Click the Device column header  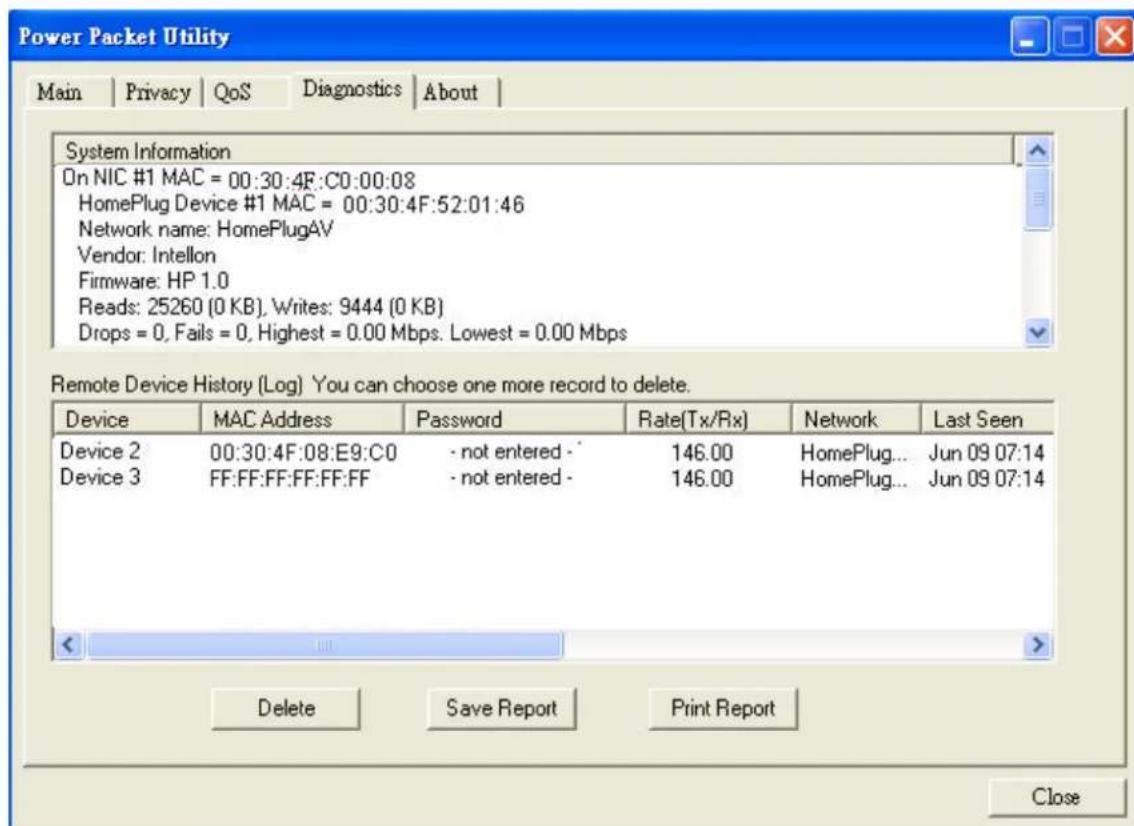(127, 420)
